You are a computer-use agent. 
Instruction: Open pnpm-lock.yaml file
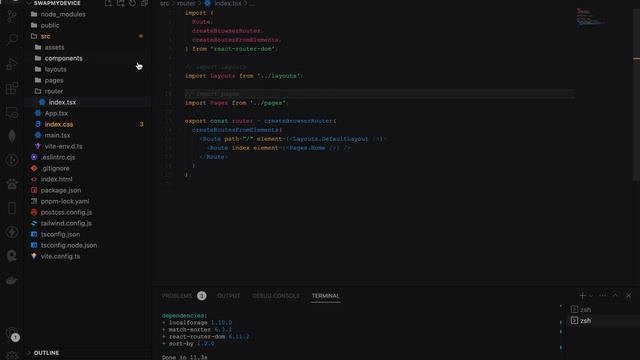tap(88, 201)
